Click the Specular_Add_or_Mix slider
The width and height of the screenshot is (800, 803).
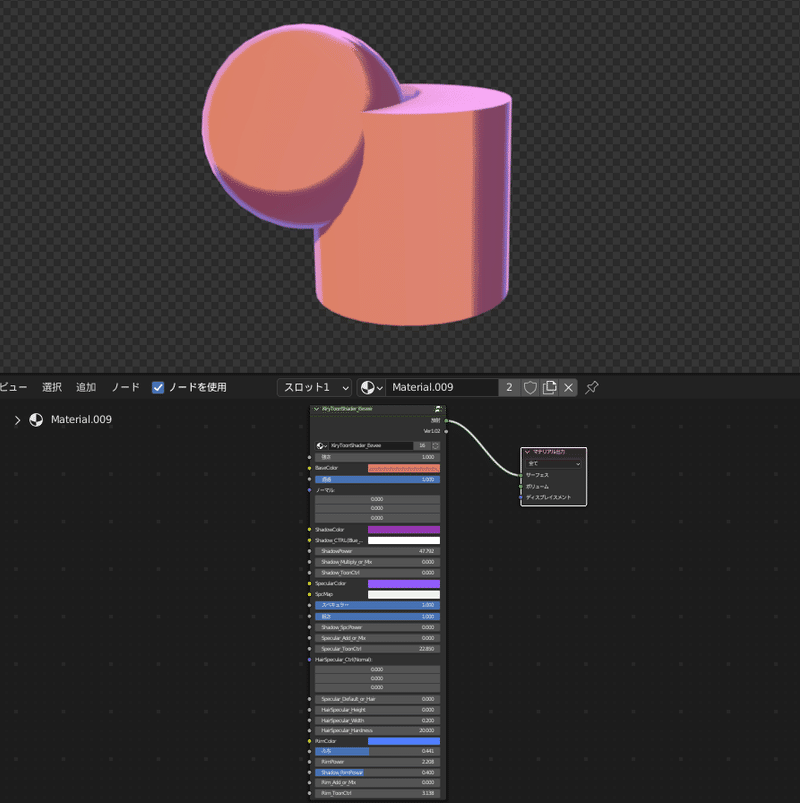tap(377, 638)
